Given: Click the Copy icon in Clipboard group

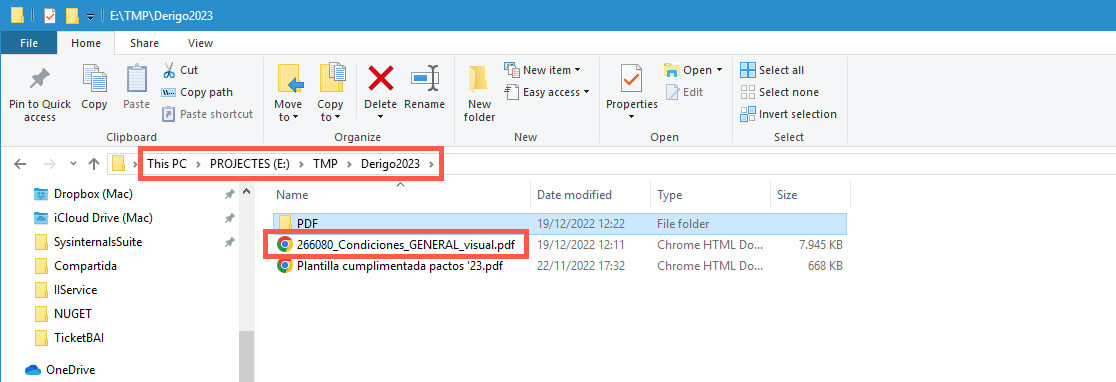Looking at the screenshot, I should click(94, 78).
